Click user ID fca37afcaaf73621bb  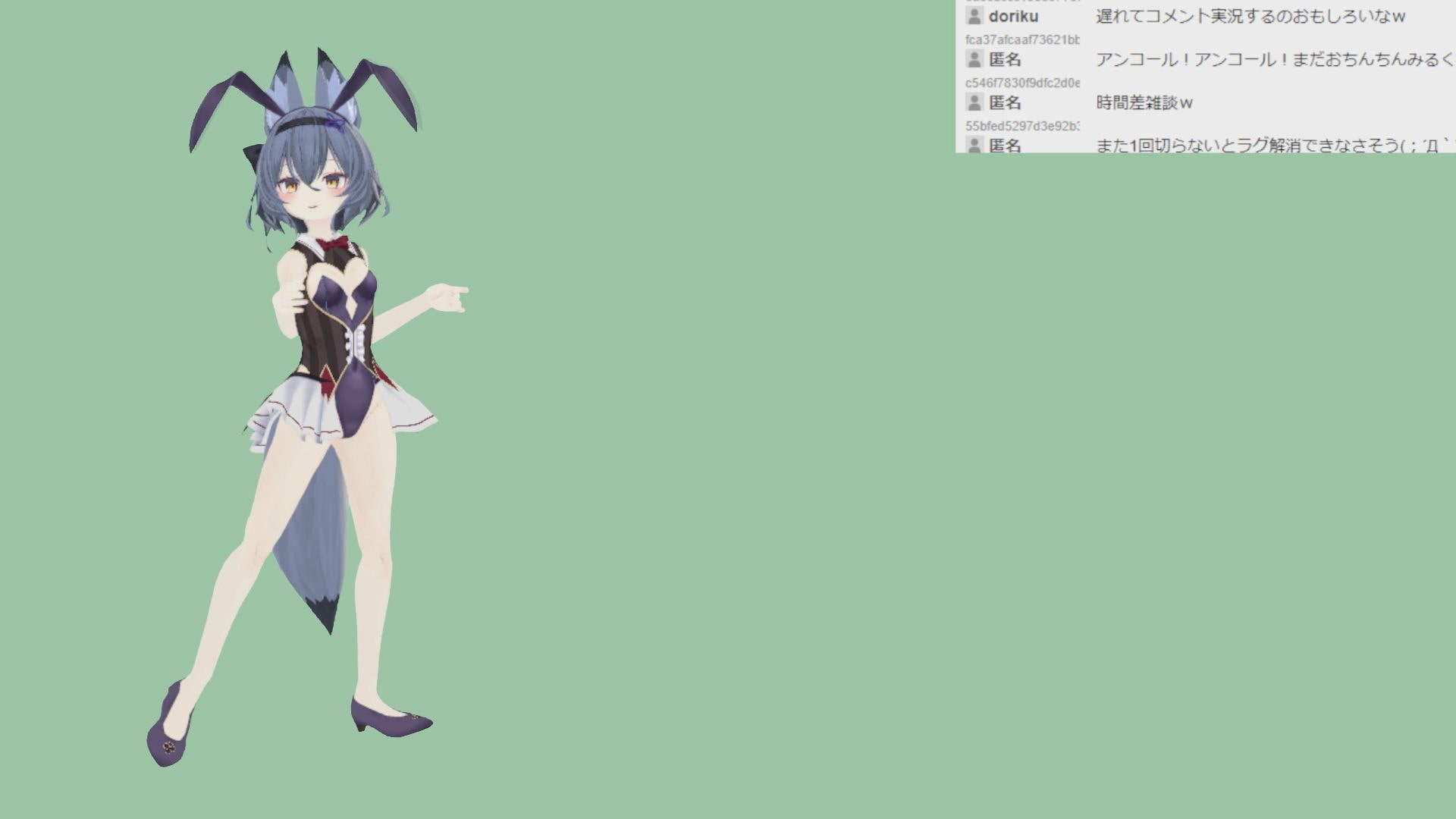pos(1021,39)
